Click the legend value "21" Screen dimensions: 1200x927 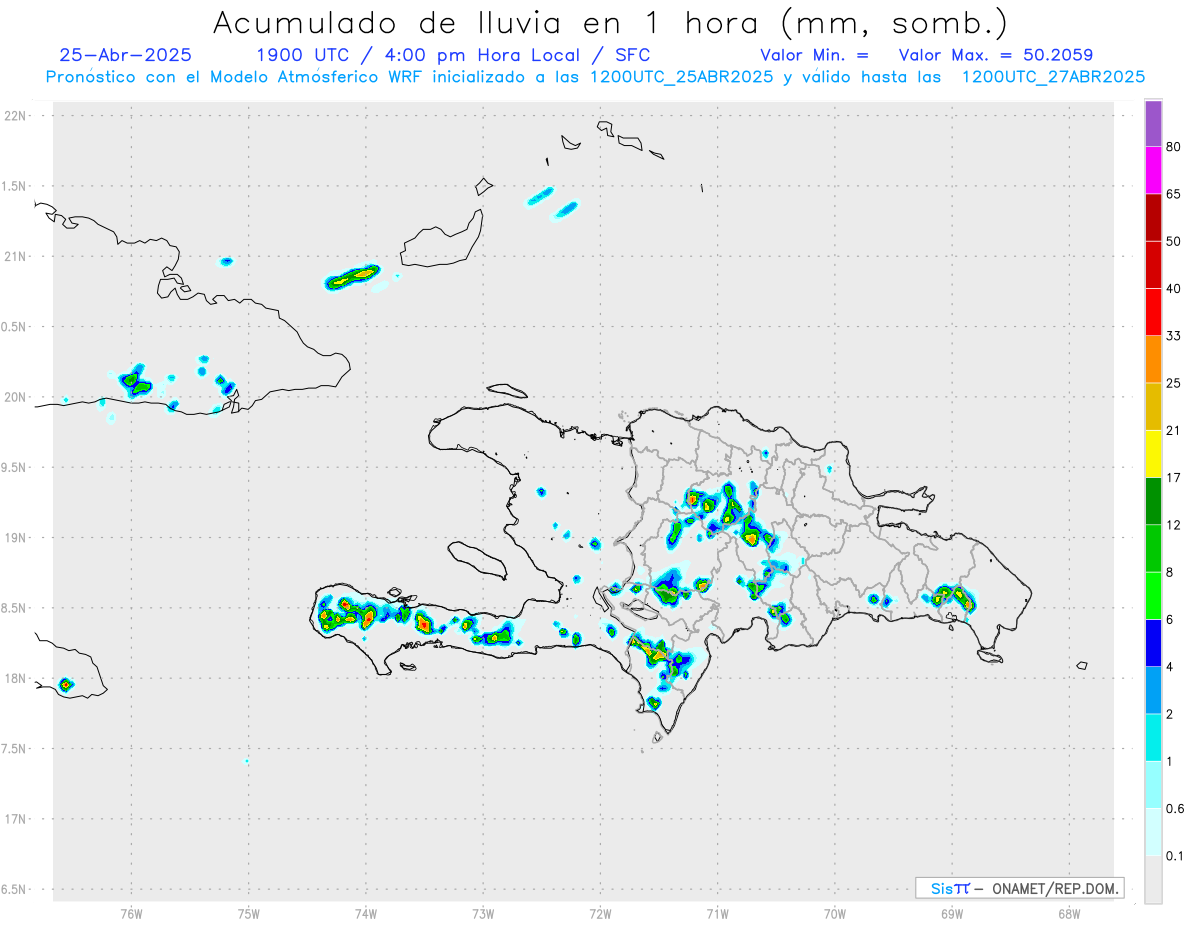point(1174,431)
